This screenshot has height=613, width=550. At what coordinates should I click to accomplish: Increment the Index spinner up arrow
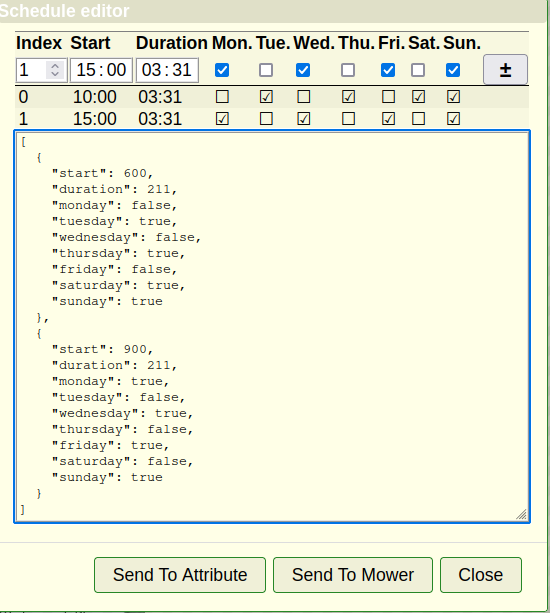point(55,66)
